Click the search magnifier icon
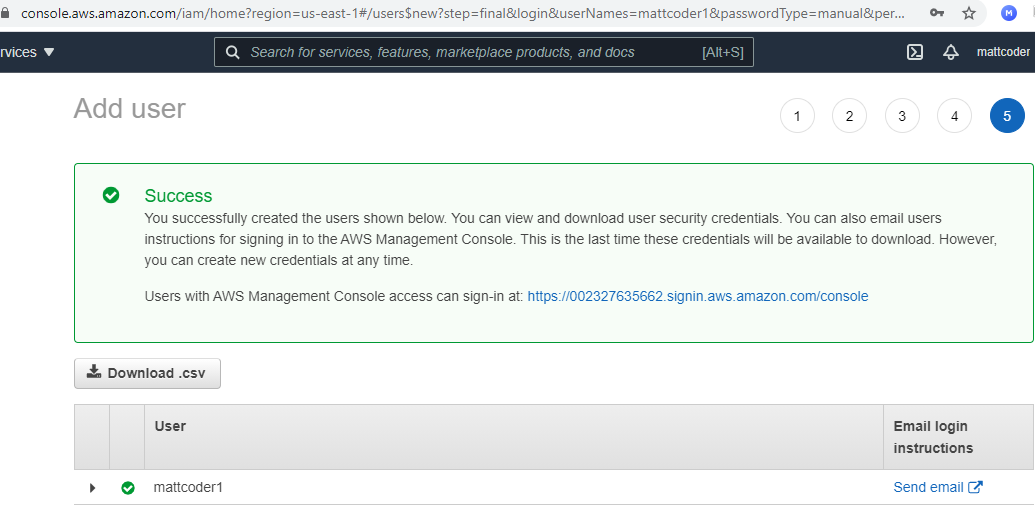Viewport: 1035px width, 522px height. (x=232, y=52)
